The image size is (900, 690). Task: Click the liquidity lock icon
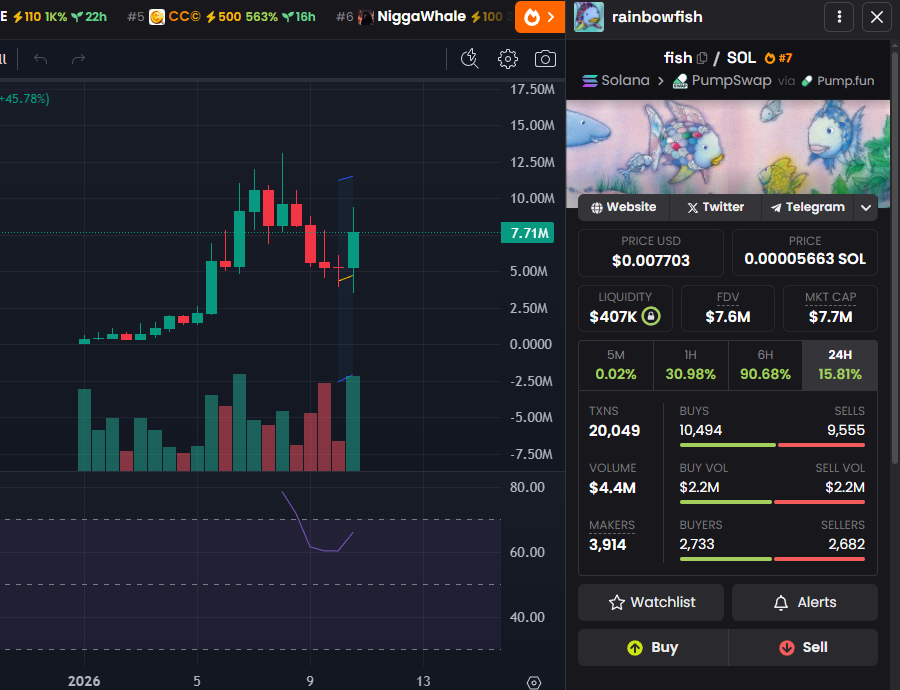point(651,316)
